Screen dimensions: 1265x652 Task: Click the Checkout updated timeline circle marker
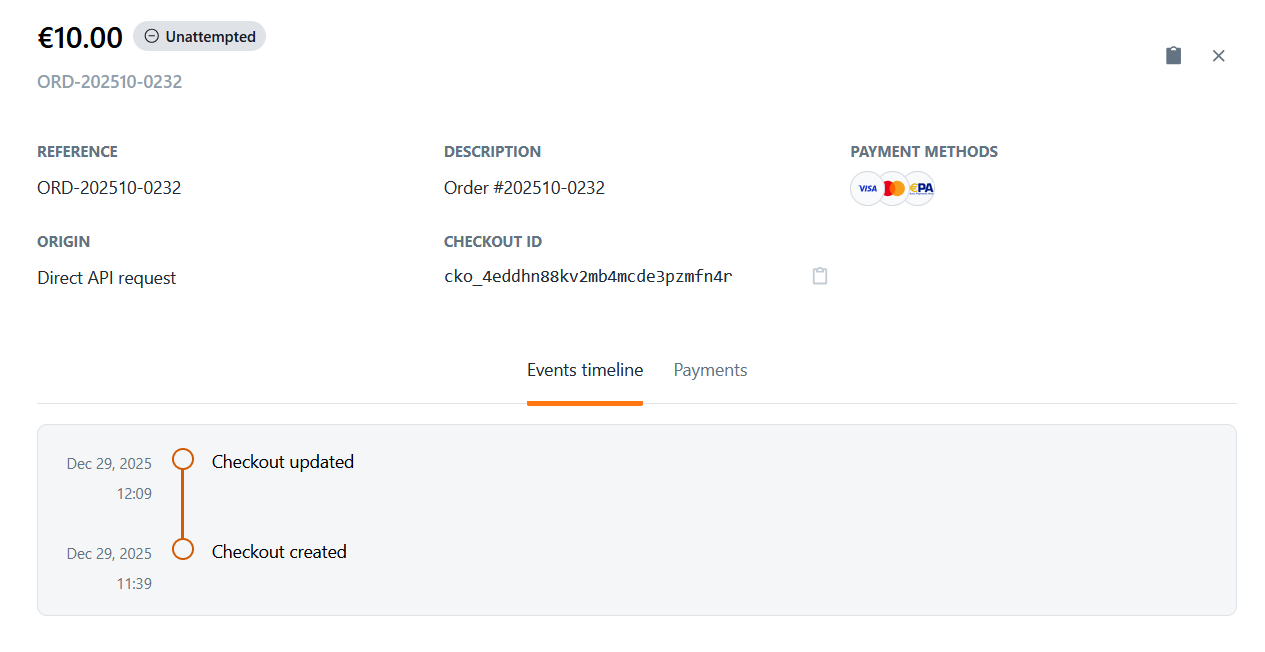(182, 458)
